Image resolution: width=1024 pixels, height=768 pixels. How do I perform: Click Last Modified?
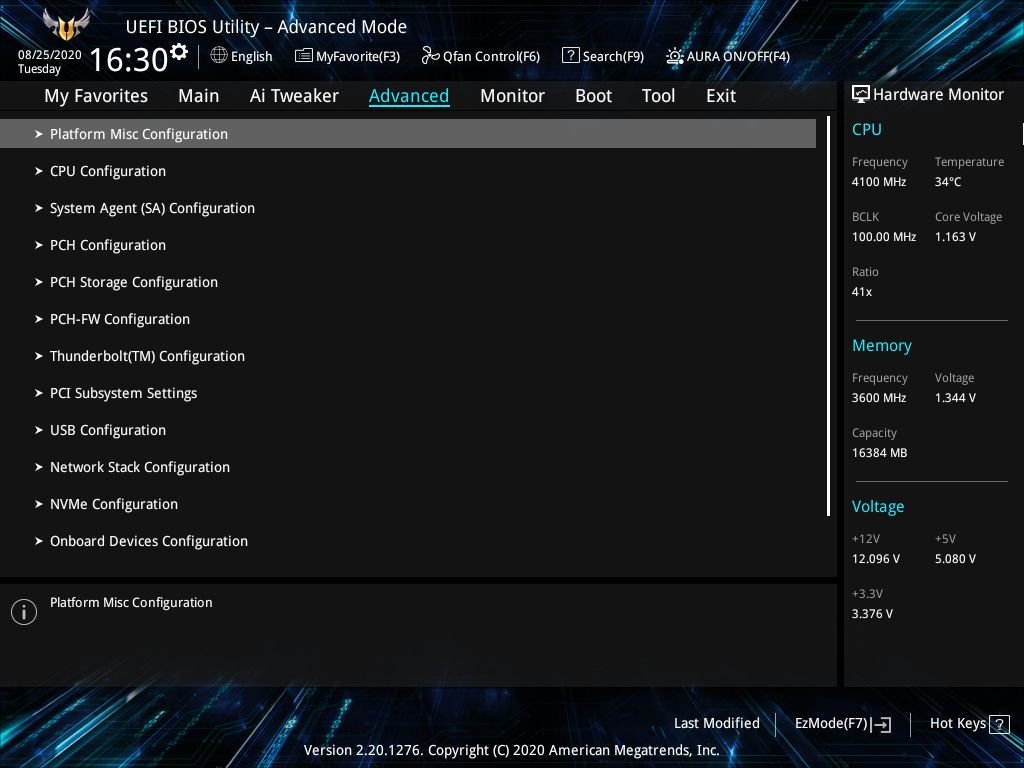(x=716, y=724)
